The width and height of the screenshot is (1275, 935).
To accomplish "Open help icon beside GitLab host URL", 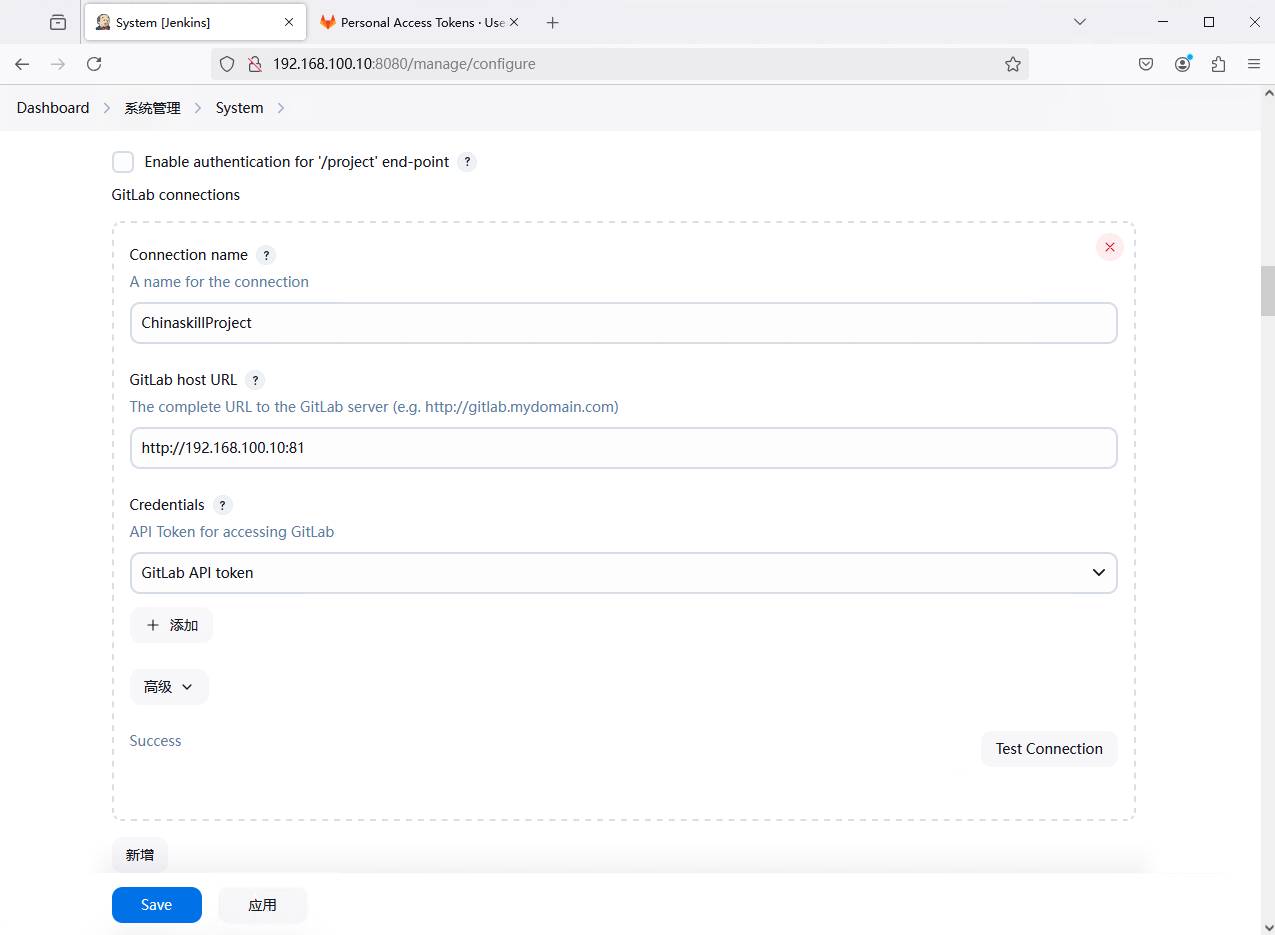I will [x=255, y=380].
